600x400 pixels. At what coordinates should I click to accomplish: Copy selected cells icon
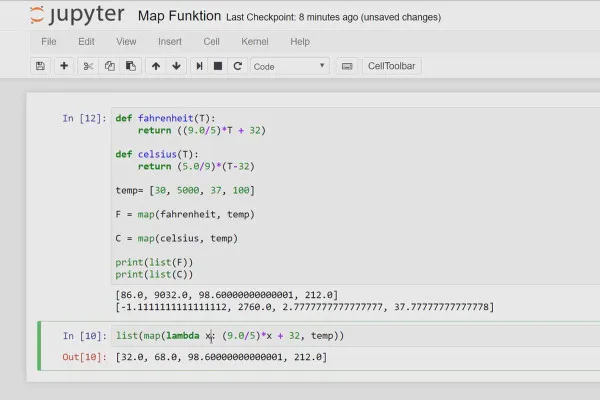click(109, 66)
